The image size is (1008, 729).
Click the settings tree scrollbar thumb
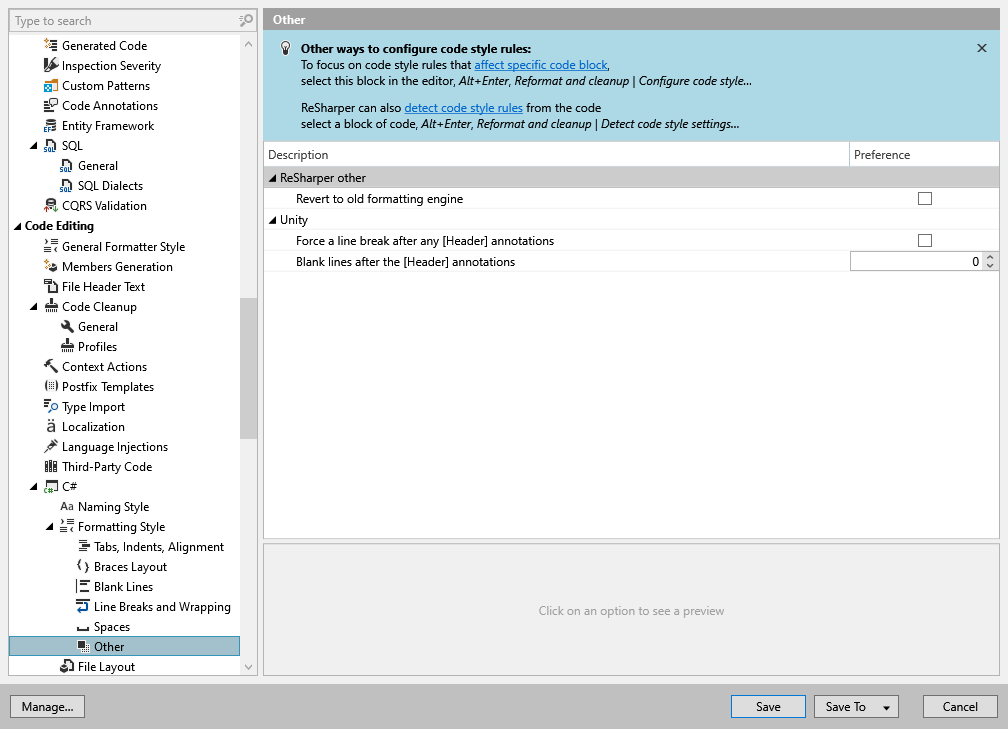248,368
